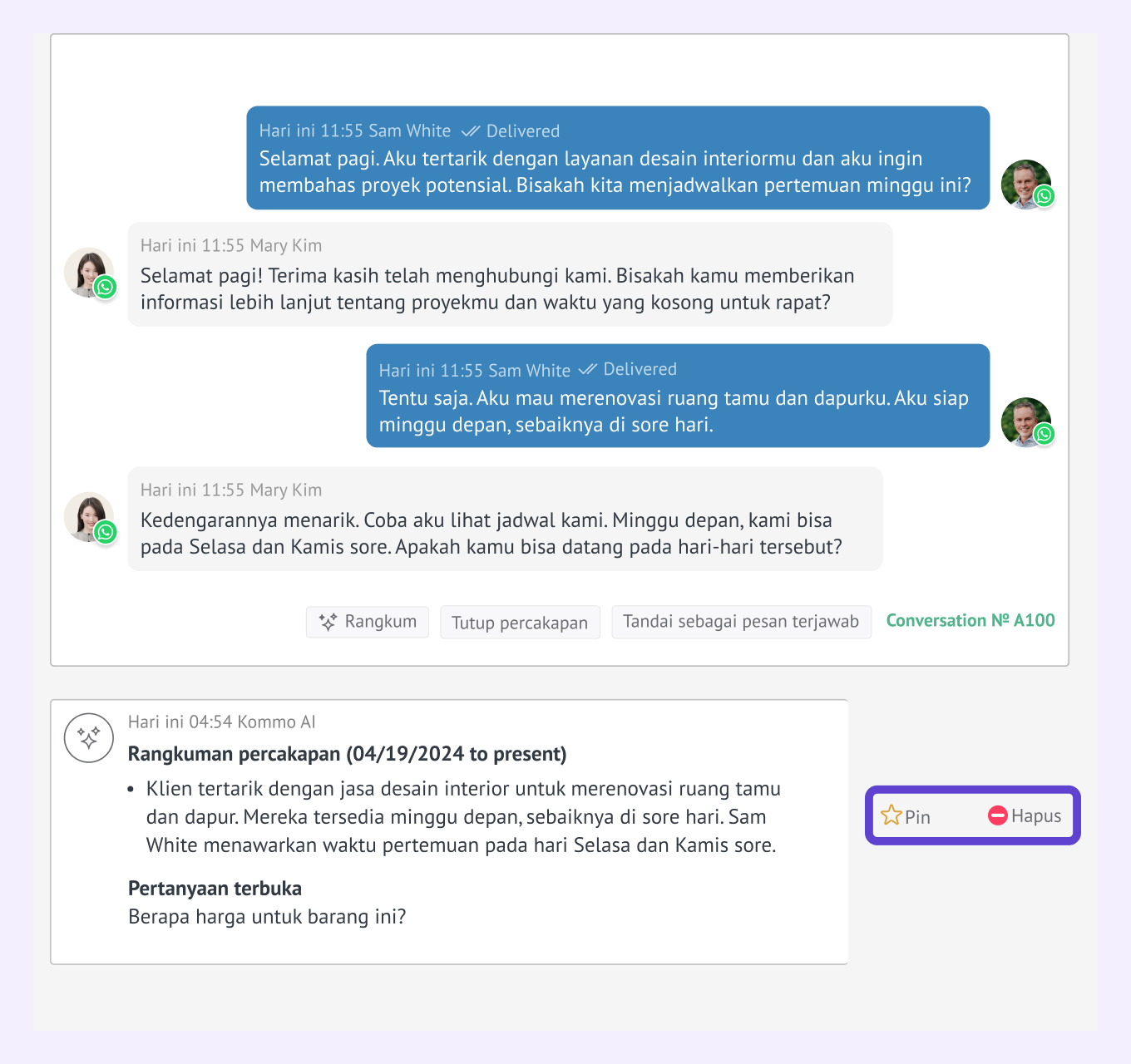Screen dimensions: 1131x1064
Task: Click Sam White's avatar beside first message
Action: 1026,185
